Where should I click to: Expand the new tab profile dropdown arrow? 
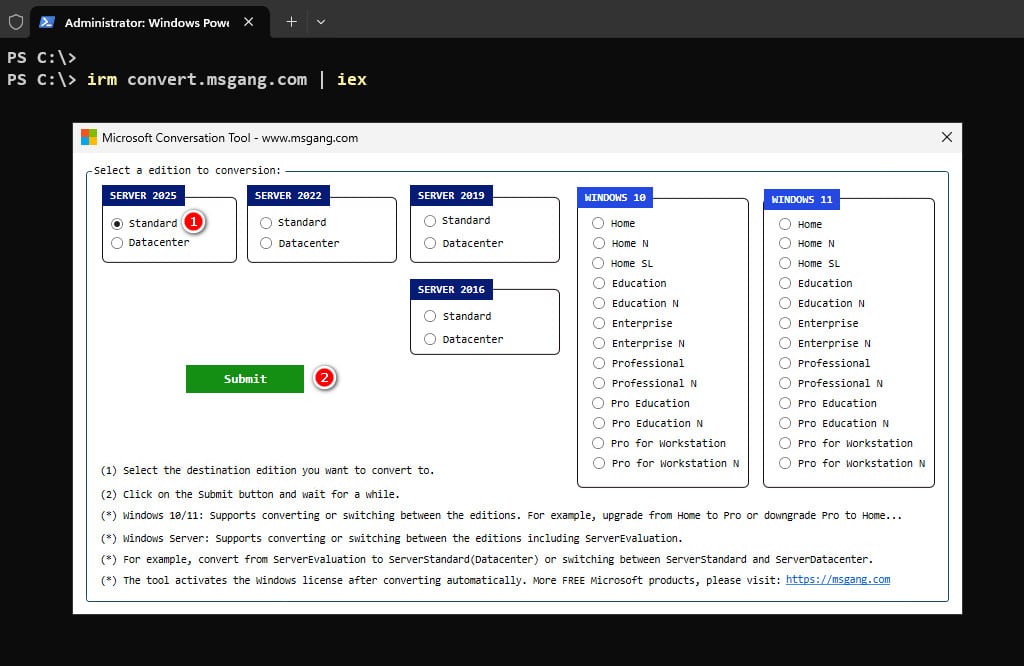pos(321,22)
